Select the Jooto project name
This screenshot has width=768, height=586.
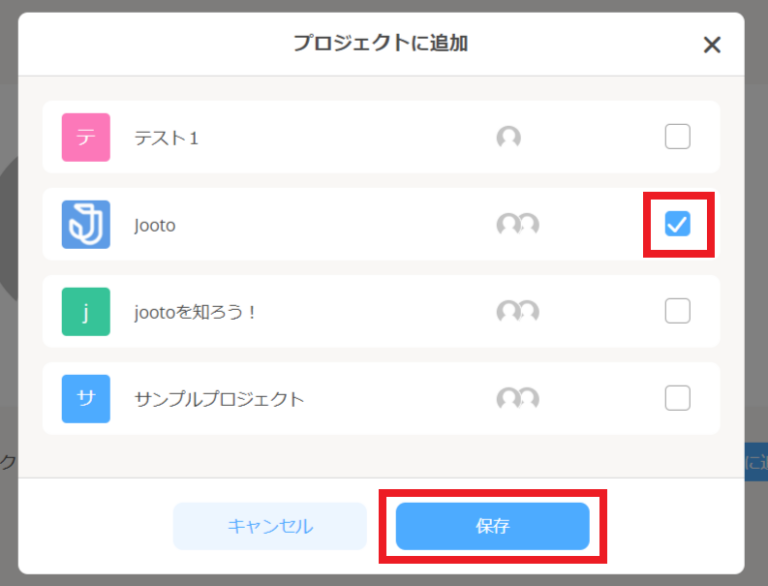point(155,225)
